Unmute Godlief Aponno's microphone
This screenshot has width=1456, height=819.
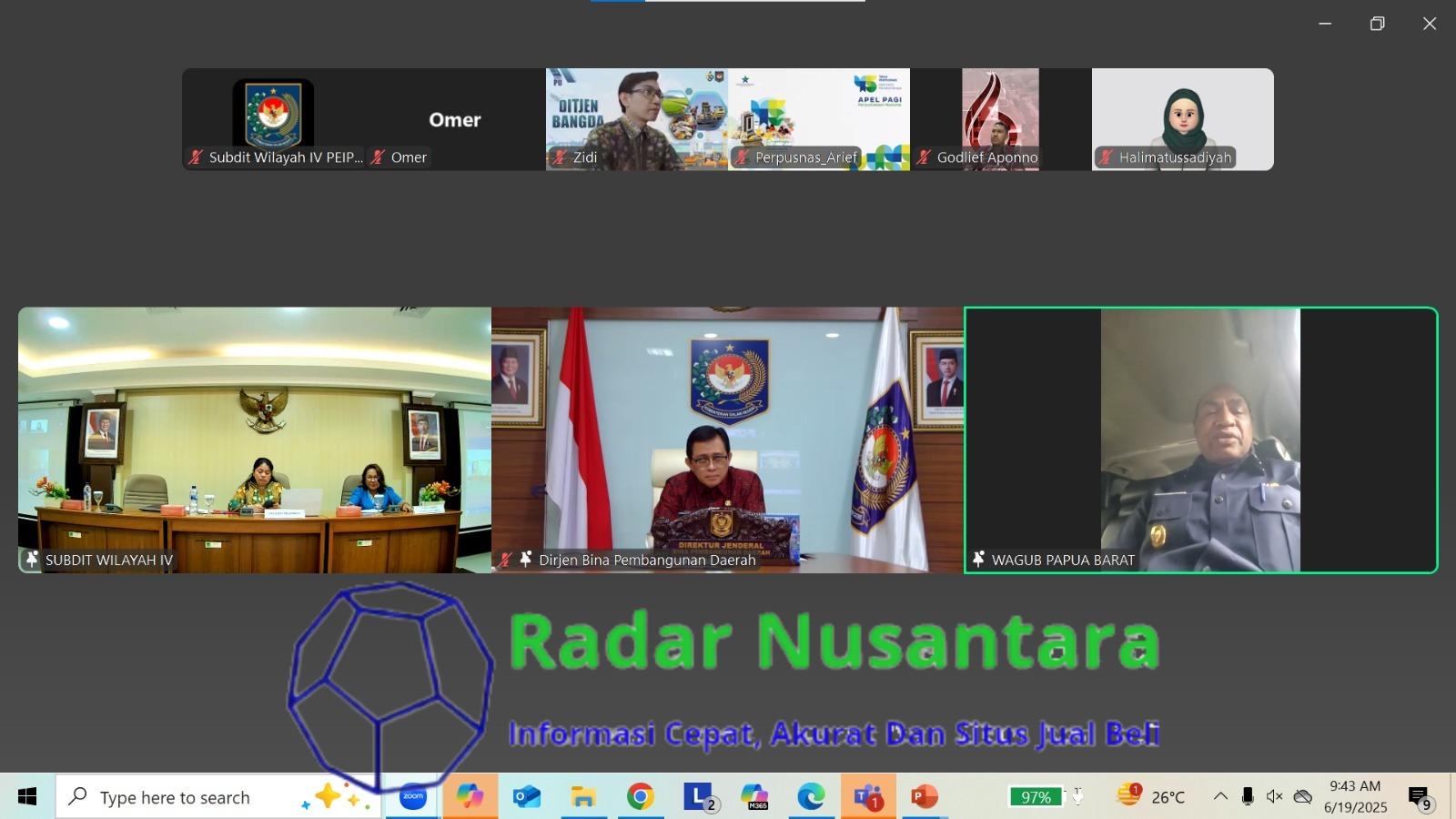(x=924, y=157)
